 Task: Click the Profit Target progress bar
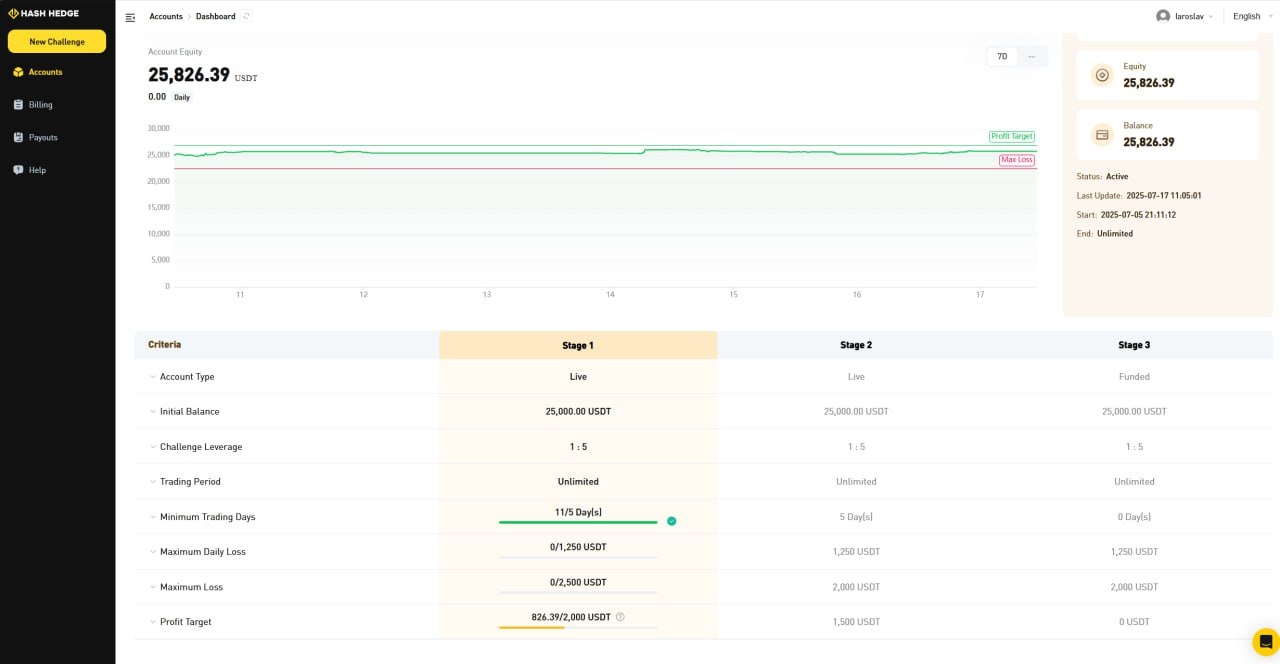578,627
